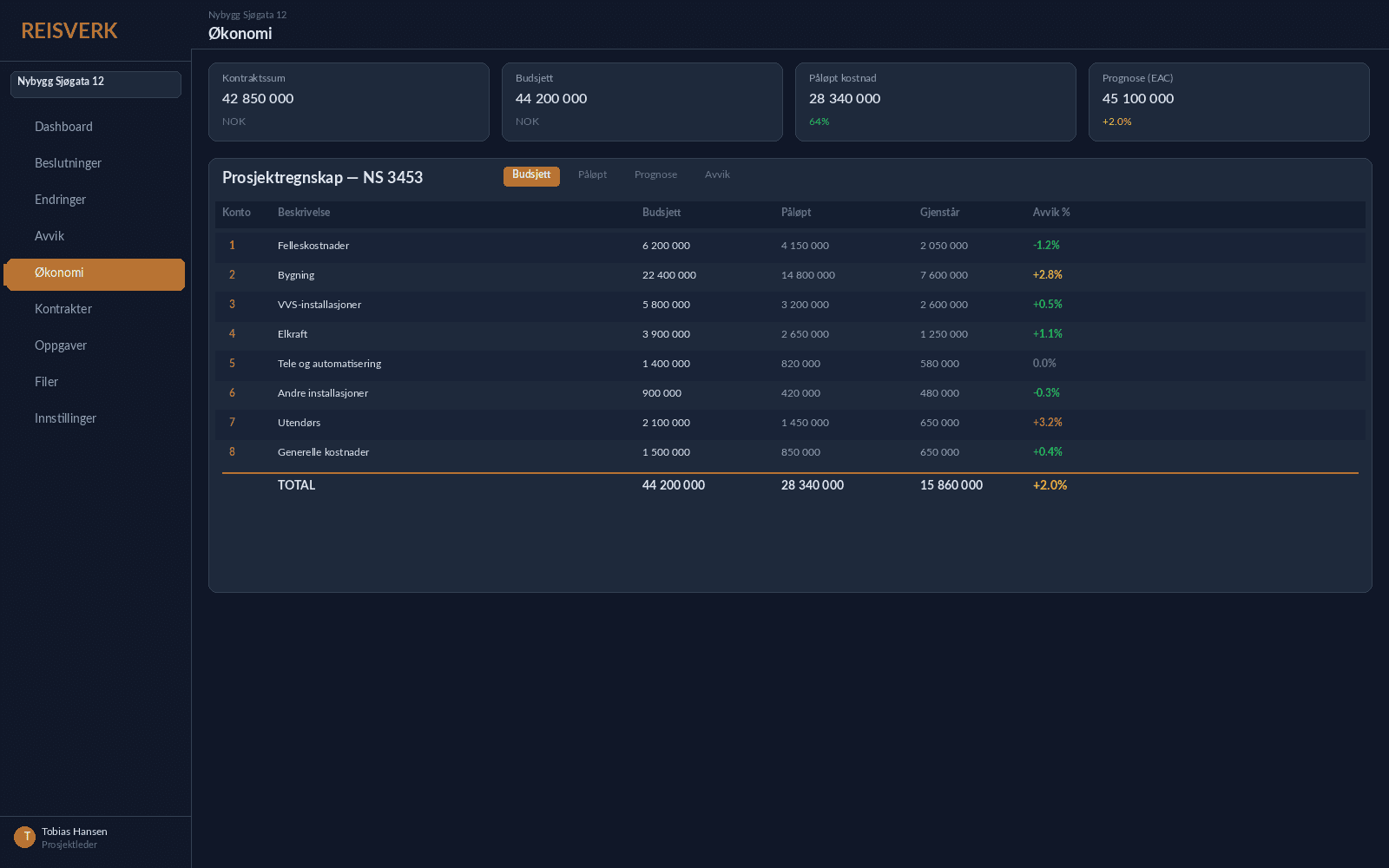The image size is (1389, 868).
Task: Click Tobias Hansen's avatar icon
Action: [x=24, y=837]
